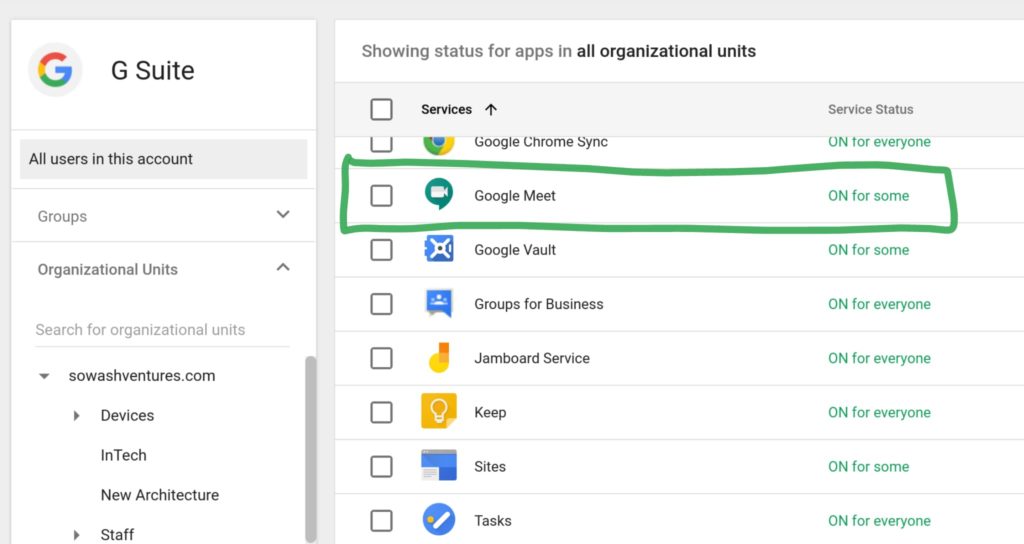Click Sites' ON for some status
This screenshot has height=544, width=1024.
(x=869, y=467)
